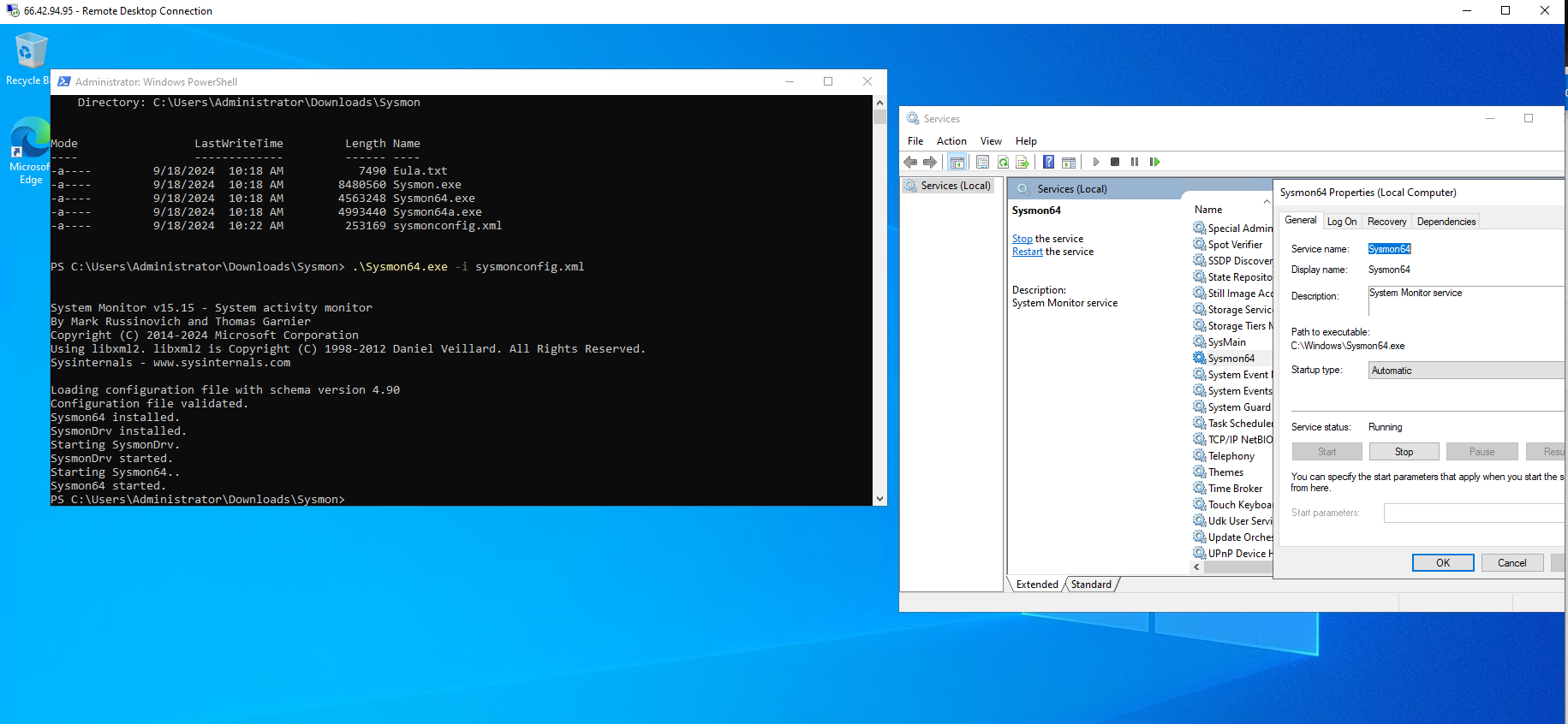This screenshot has height=724, width=1568.
Task: Click the Start parameters input field
Action: pyautogui.click(x=1474, y=513)
